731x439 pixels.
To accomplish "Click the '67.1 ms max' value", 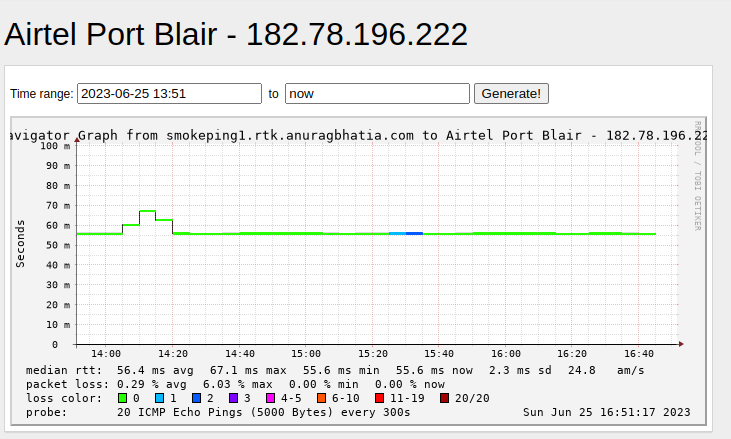I will [x=248, y=370].
